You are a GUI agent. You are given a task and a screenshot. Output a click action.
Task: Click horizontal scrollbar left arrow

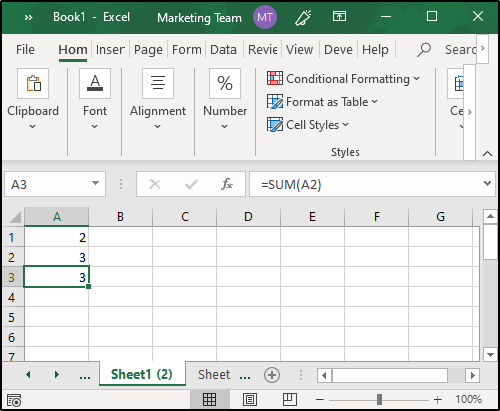pyautogui.click(x=324, y=375)
